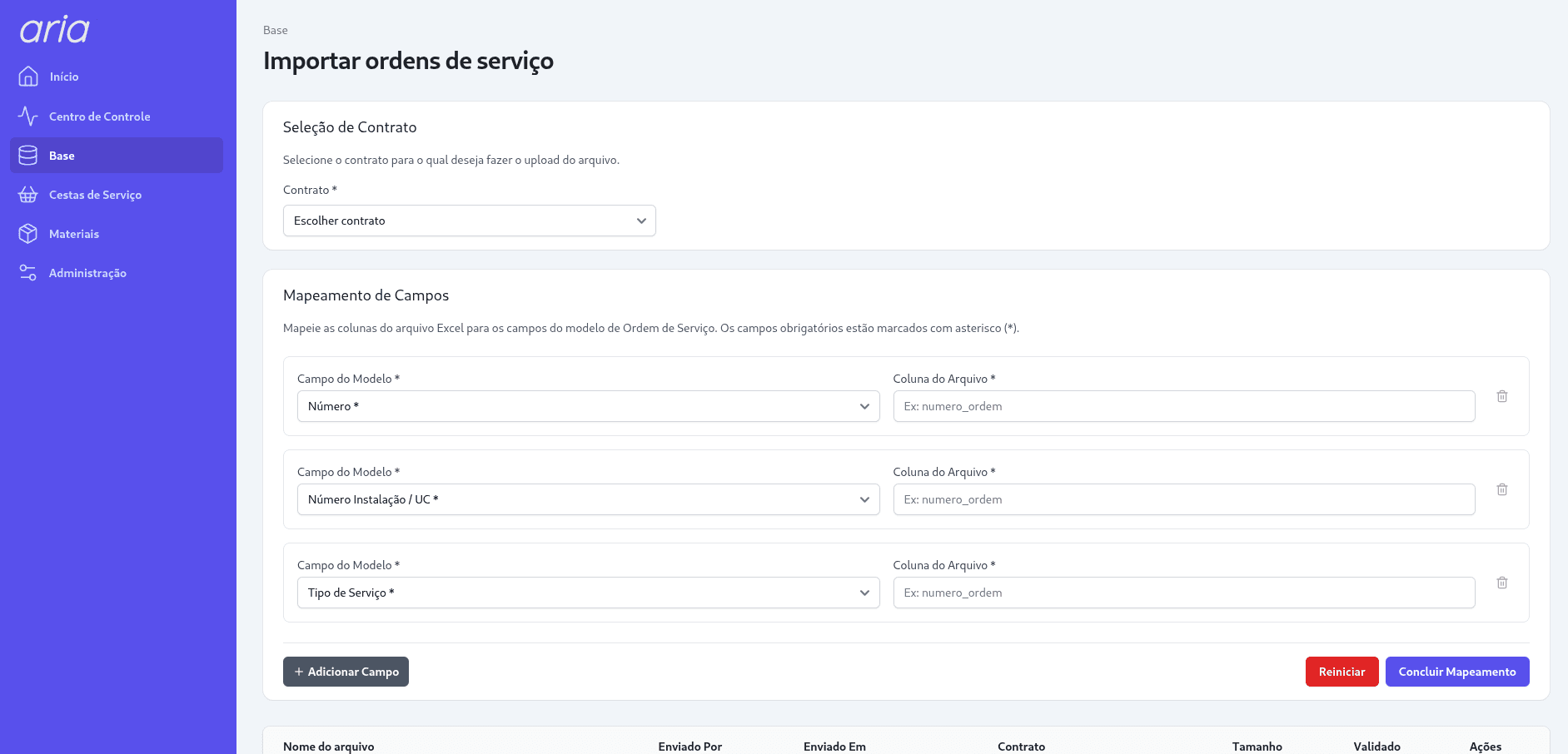Click the aria logo in sidebar
Image resolution: width=1568 pixels, height=754 pixels.
(x=55, y=30)
